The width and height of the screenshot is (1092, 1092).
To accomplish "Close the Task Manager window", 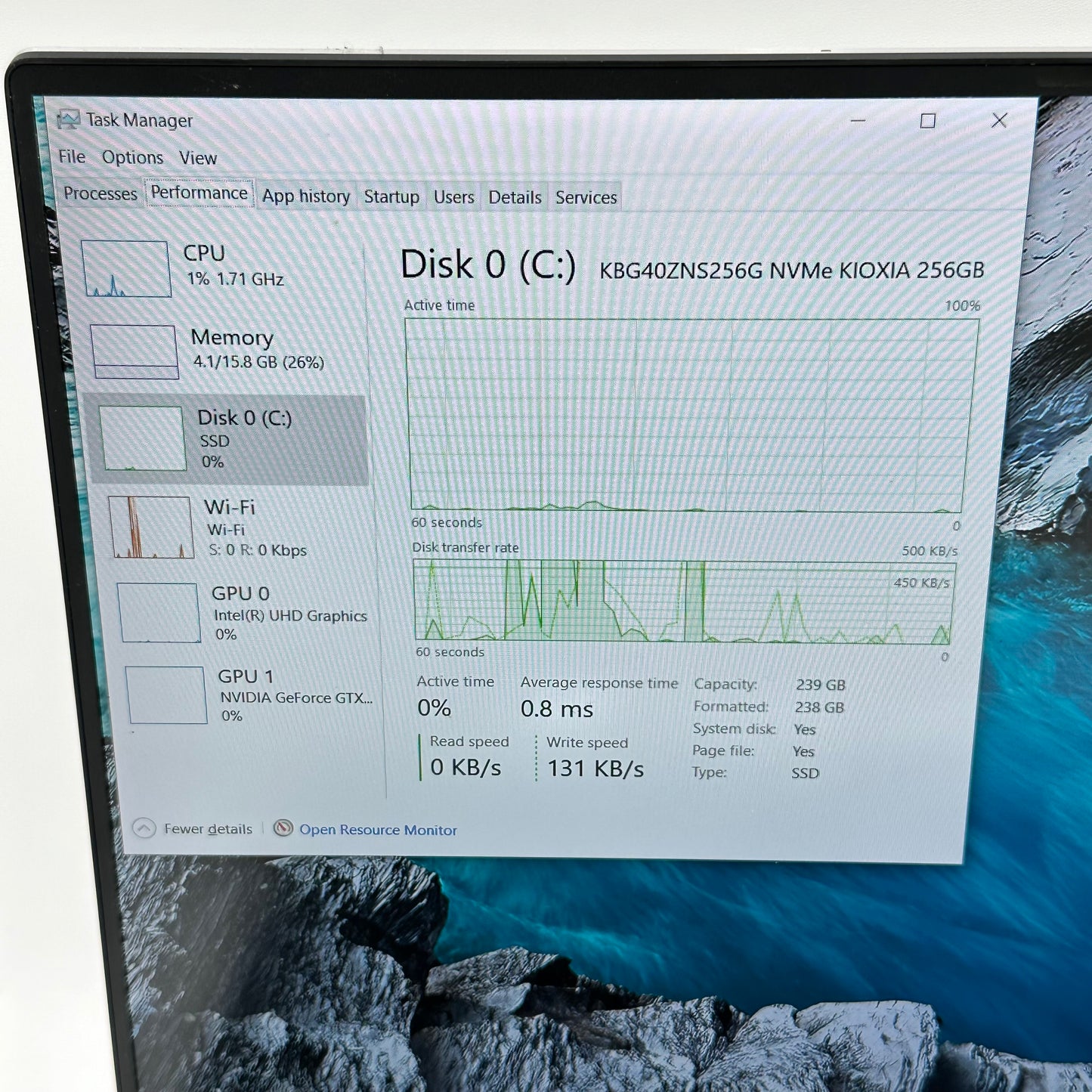I will 999,121.
